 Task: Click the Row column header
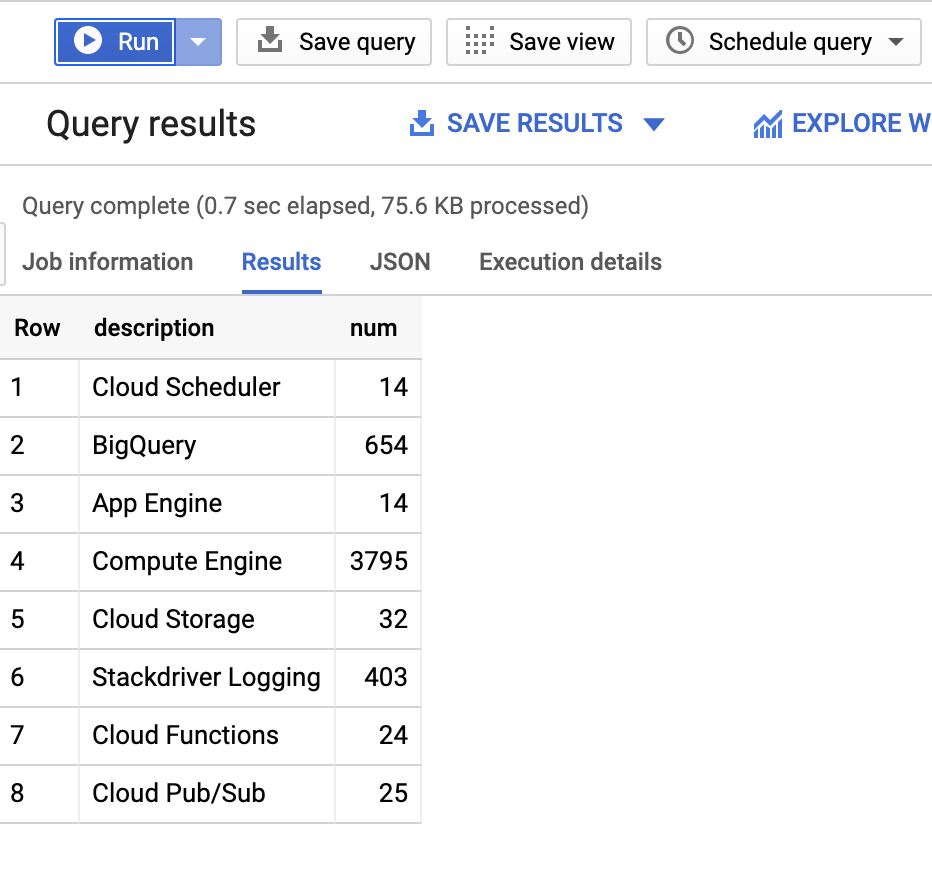point(37,328)
